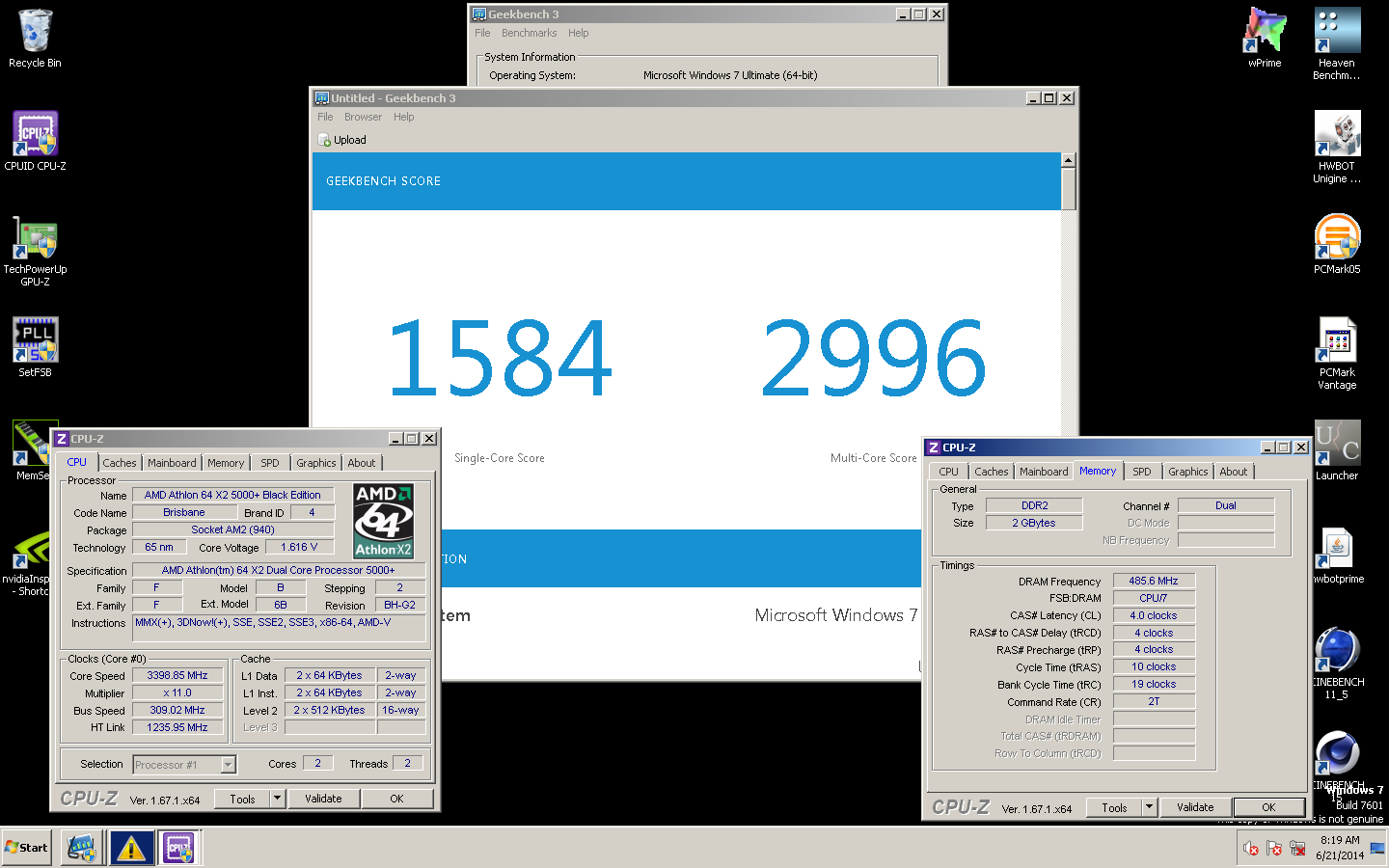Image resolution: width=1389 pixels, height=868 pixels.
Task: Open Graphics tab in left CPU-Z
Action: tap(316, 463)
